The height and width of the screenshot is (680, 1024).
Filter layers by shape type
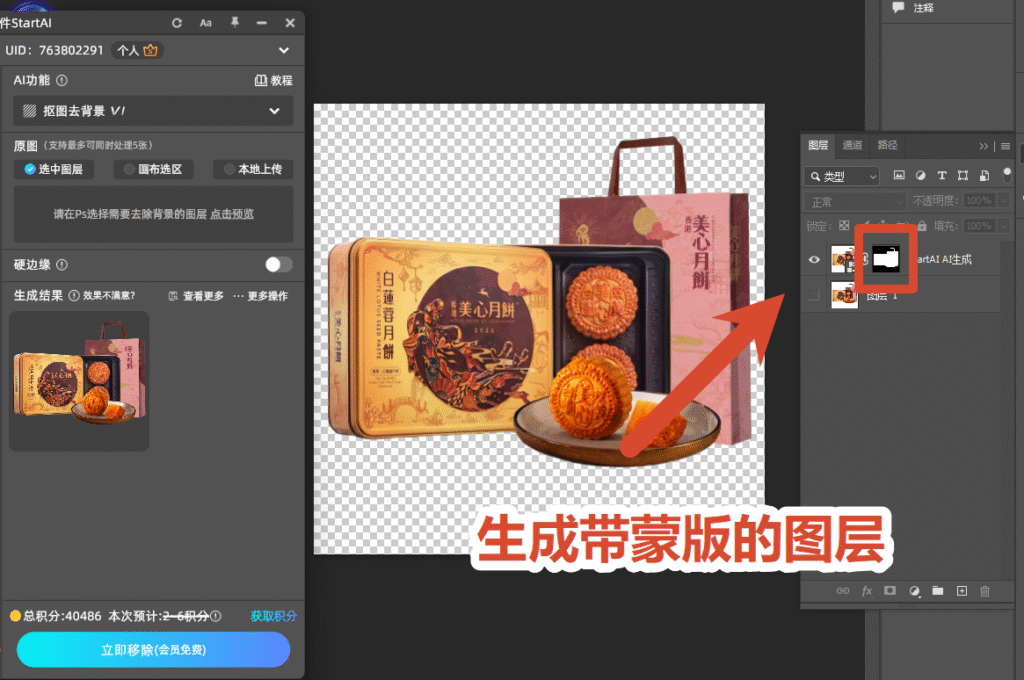(963, 175)
